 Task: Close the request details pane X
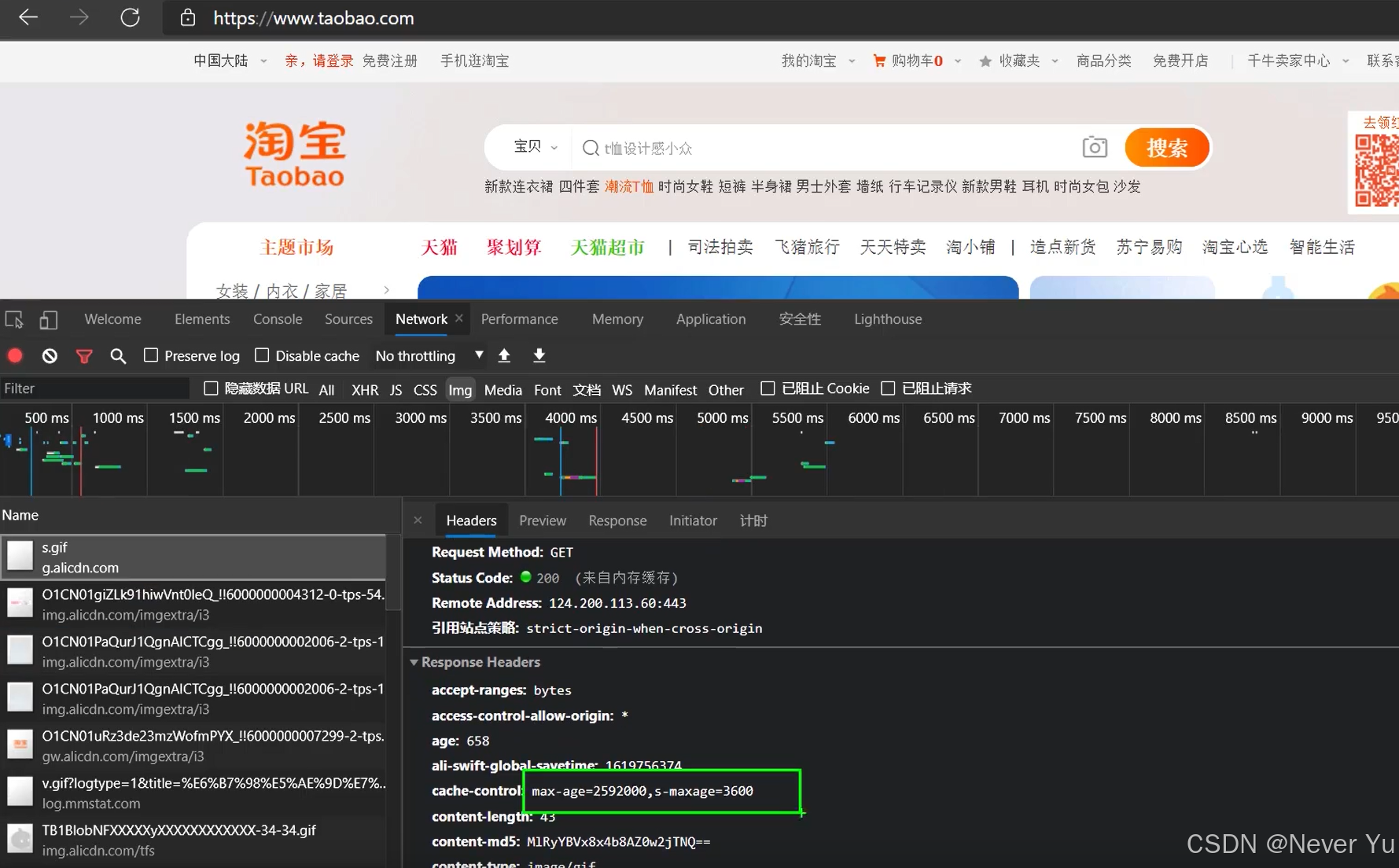[x=418, y=520]
